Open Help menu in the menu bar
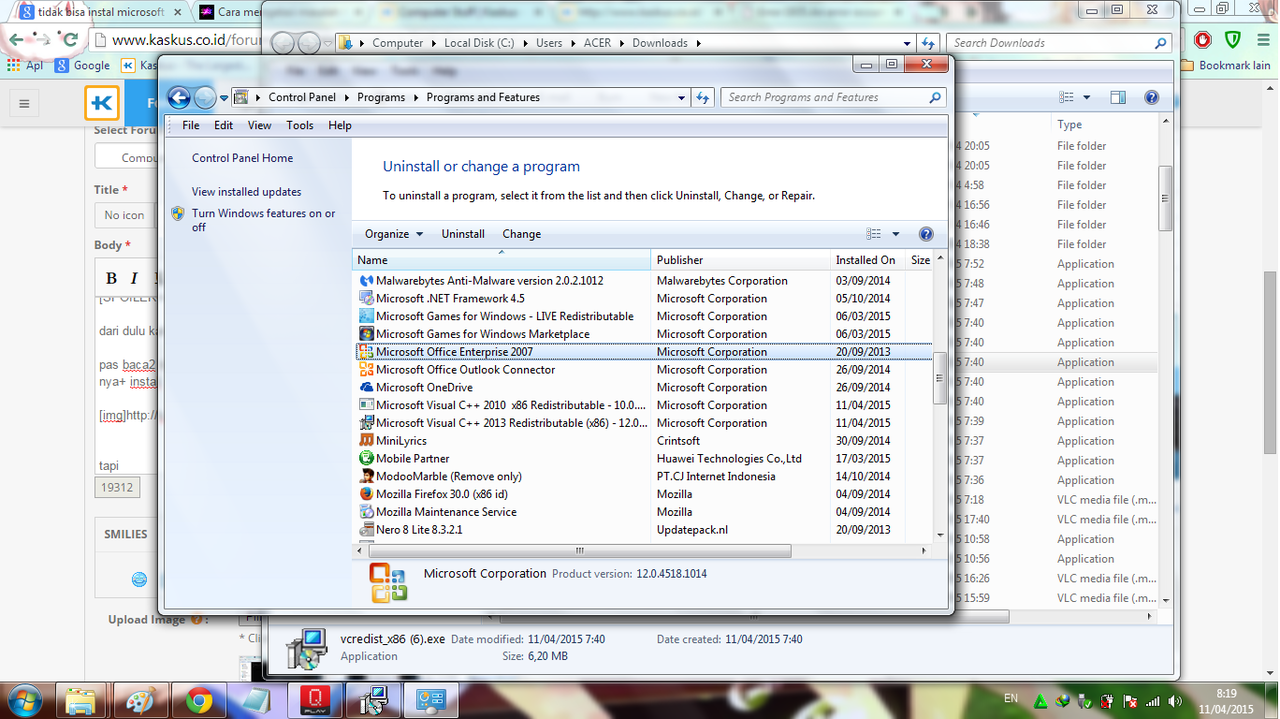The image size is (1280, 719). click(x=340, y=126)
